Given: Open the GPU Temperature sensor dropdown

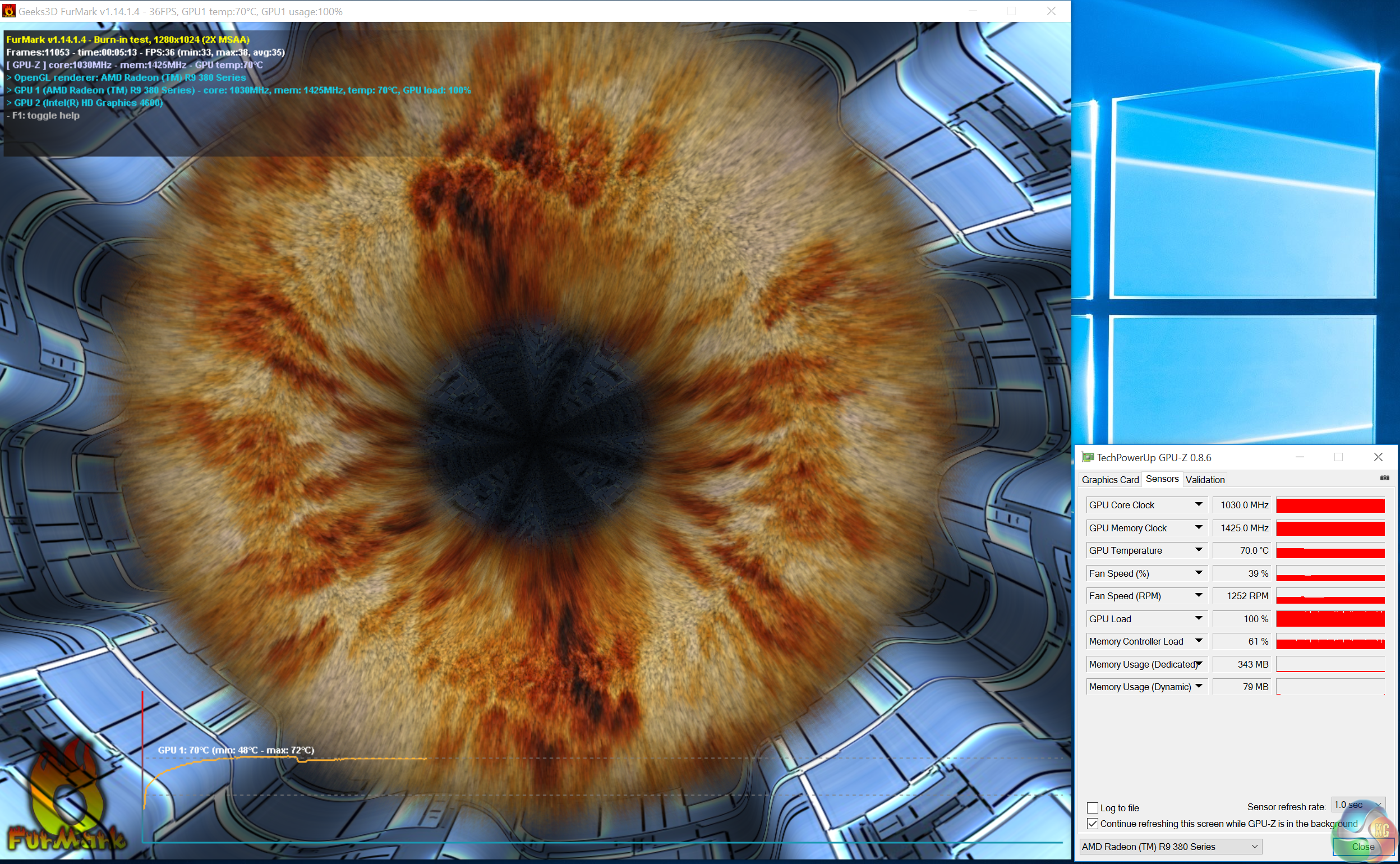Looking at the screenshot, I should tap(1199, 550).
